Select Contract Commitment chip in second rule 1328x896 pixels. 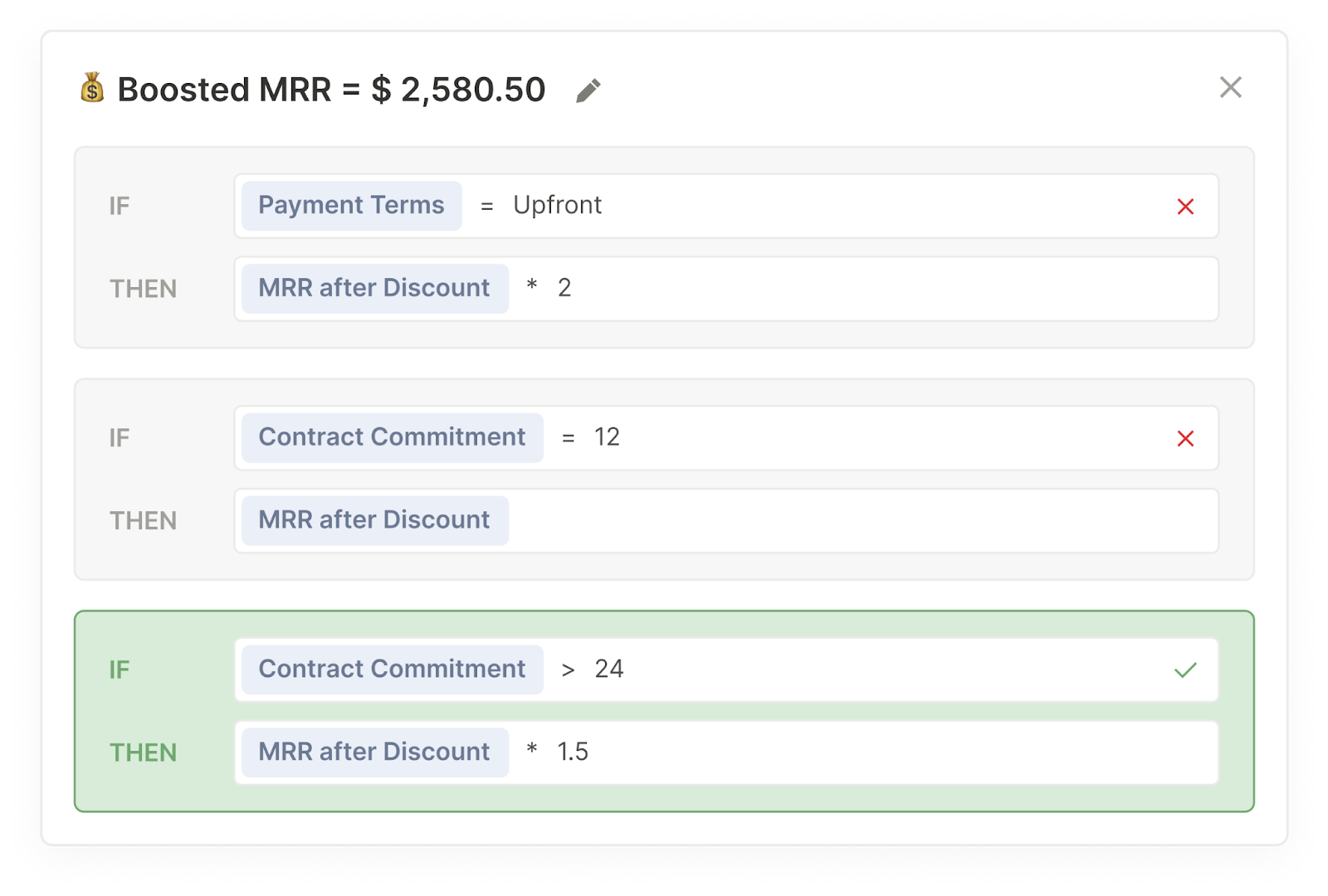(x=393, y=438)
